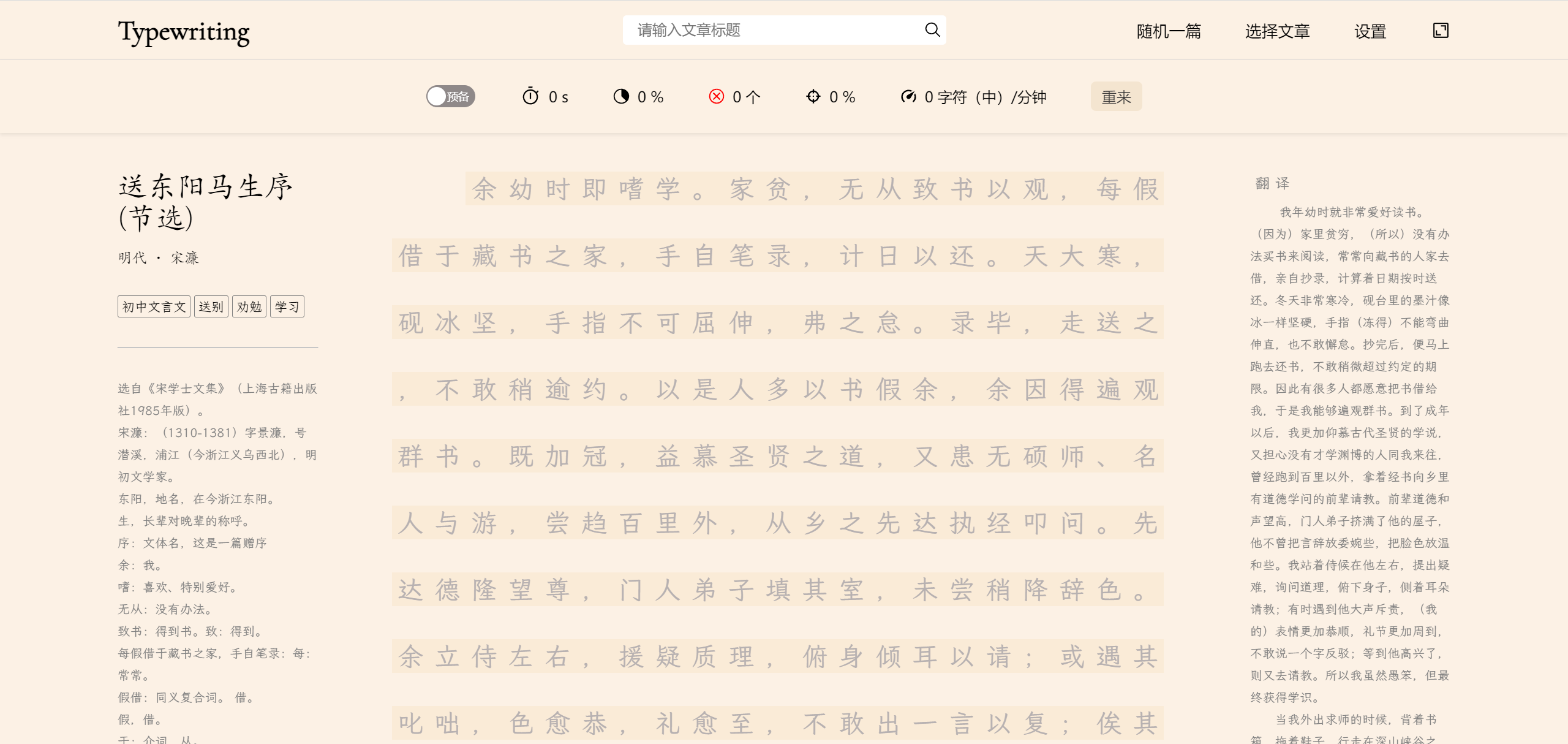This screenshot has height=744, width=1568.
Task: Select the 劝勉 tag
Action: pos(249,306)
